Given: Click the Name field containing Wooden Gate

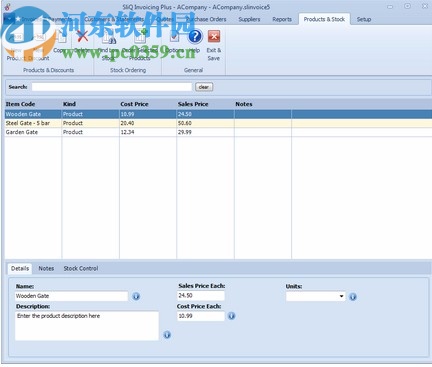Looking at the screenshot, I should click(x=71, y=296).
